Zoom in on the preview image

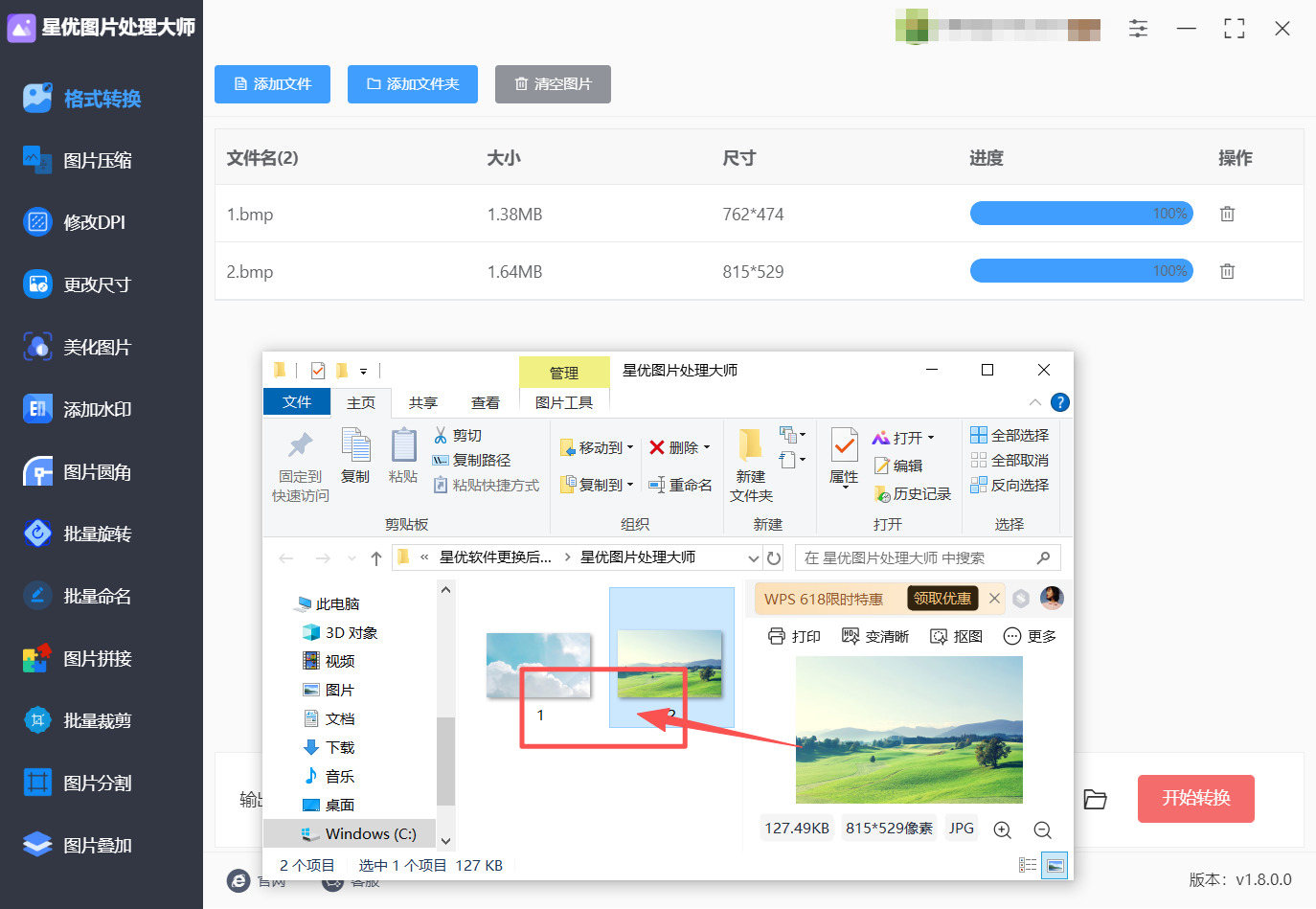click(1002, 829)
